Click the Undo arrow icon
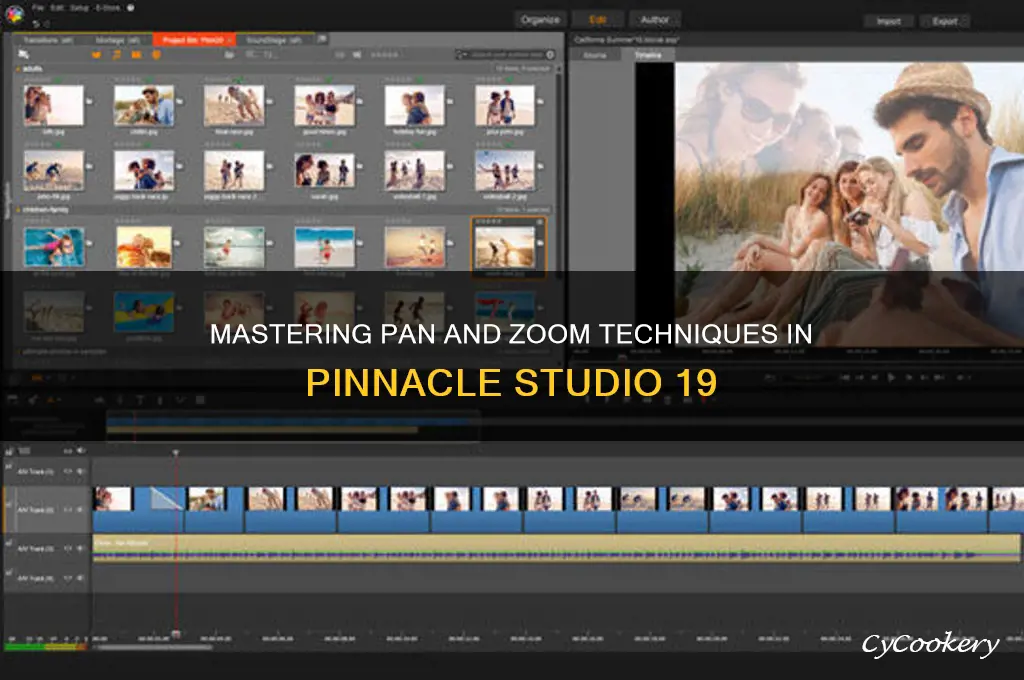This screenshot has height=680, width=1024. 36,24
